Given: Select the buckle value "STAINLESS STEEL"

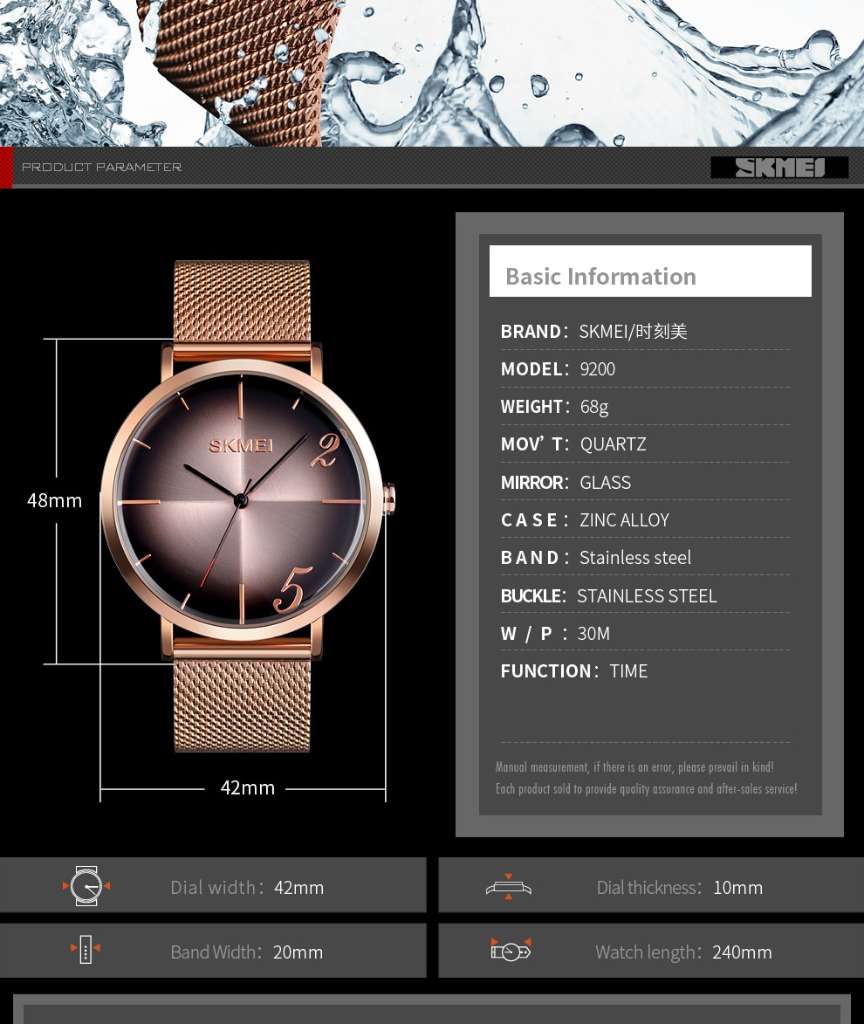Looking at the screenshot, I should coord(647,596).
